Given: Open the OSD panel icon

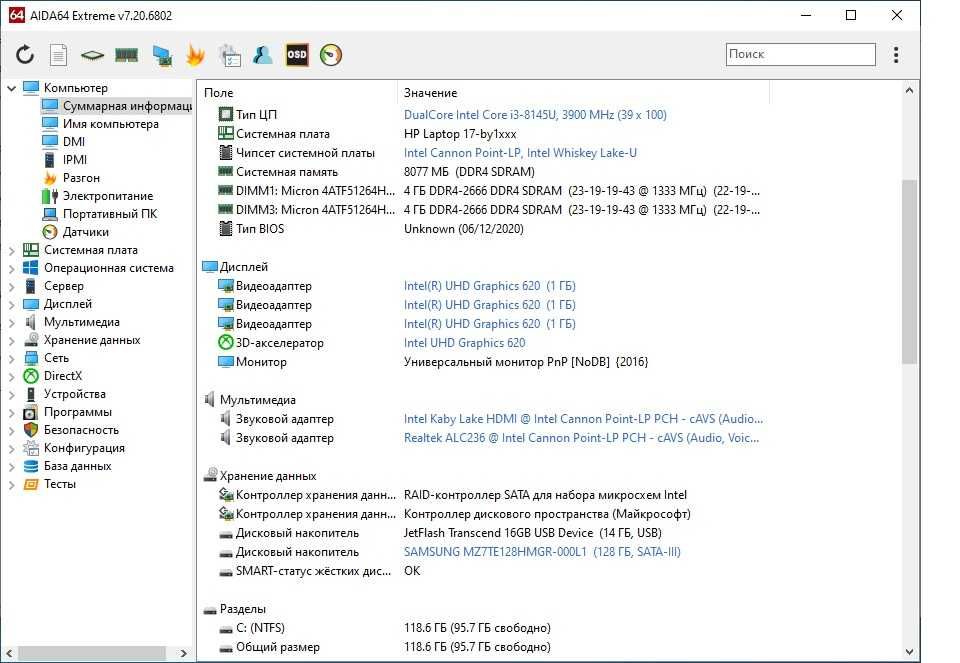Looking at the screenshot, I should point(297,55).
